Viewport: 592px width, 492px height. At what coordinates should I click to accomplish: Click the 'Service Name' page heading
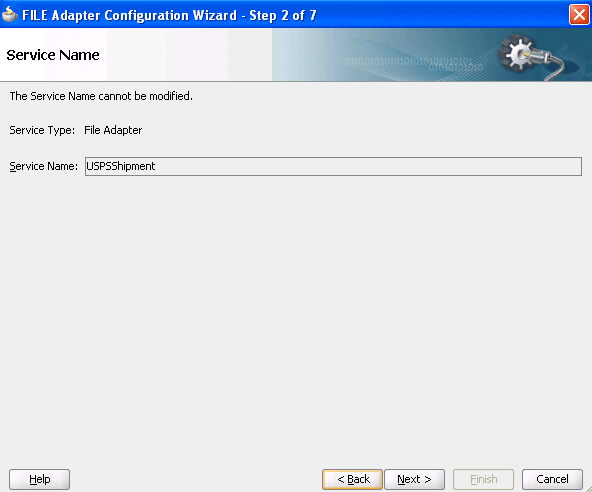click(53, 55)
